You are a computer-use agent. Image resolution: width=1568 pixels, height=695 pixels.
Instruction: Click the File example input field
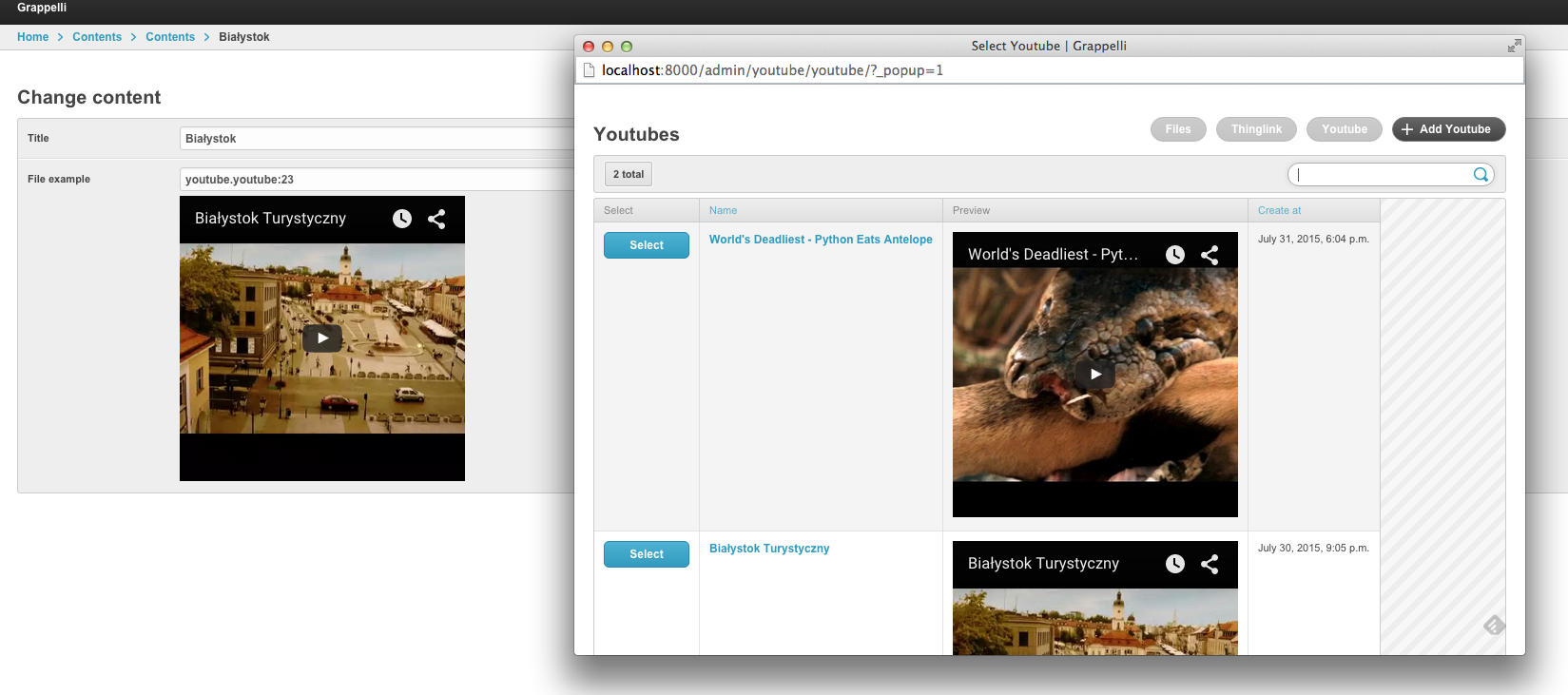[377, 180]
